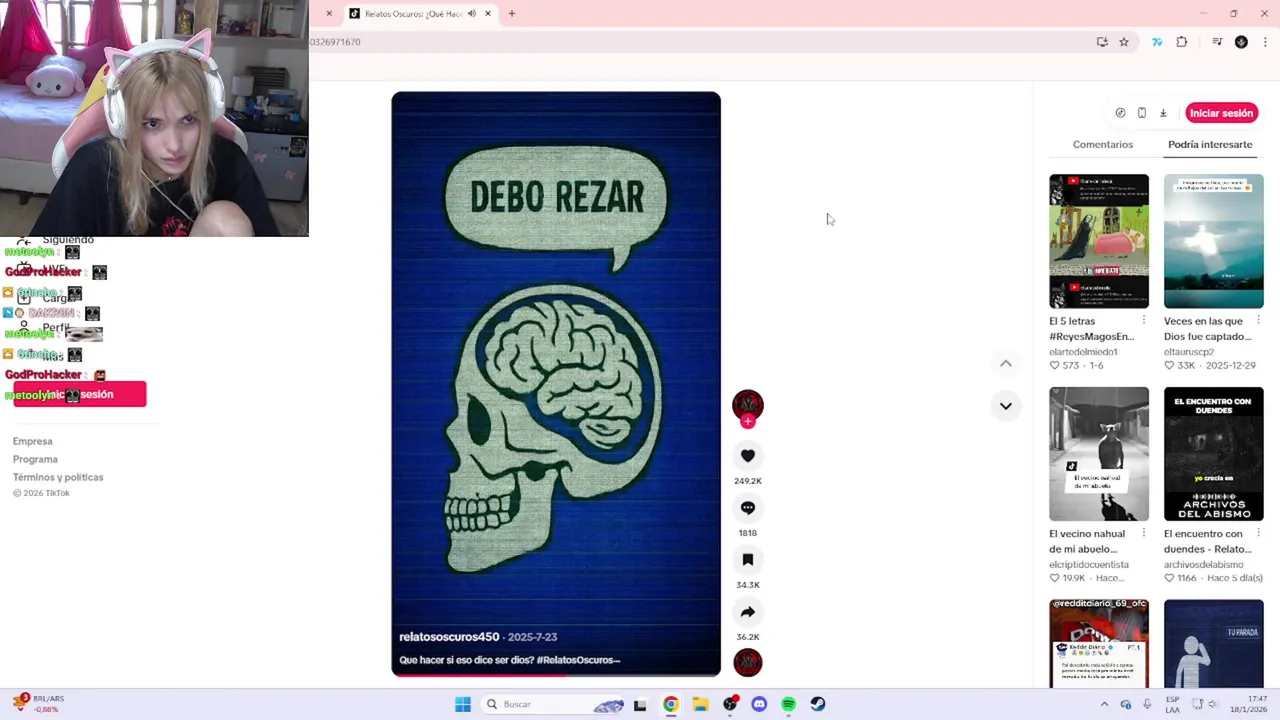Image resolution: width=1280 pixels, height=720 pixels.
Task: Open the Chrome profile avatar
Action: [x=1241, y=42]
